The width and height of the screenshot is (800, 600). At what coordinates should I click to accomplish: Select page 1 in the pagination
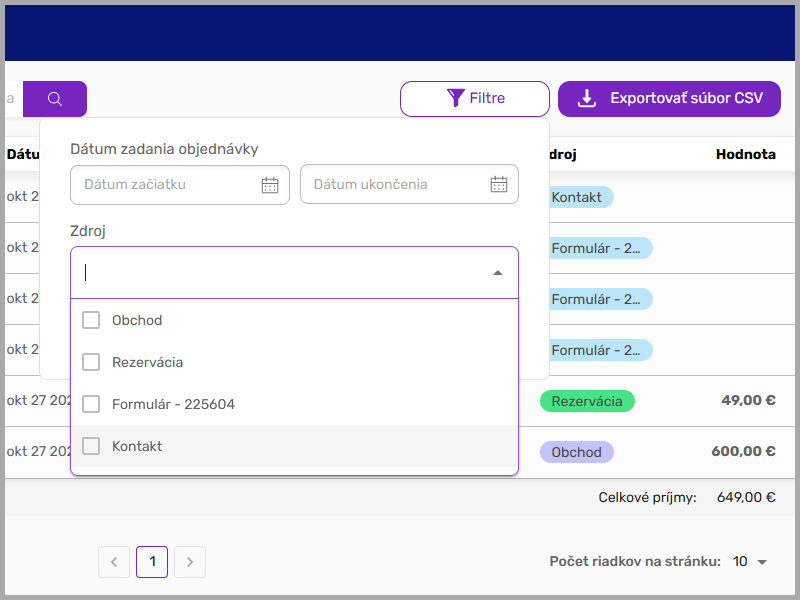(x=152, y=562)
